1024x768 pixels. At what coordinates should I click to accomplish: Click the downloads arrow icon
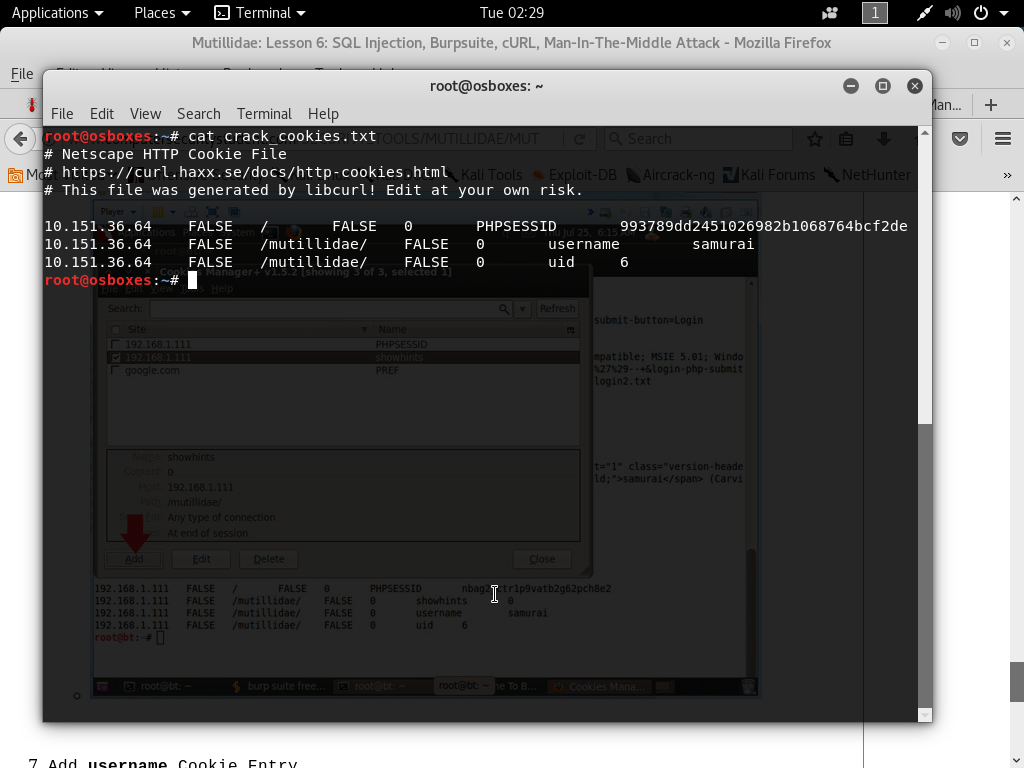point(883,139)
